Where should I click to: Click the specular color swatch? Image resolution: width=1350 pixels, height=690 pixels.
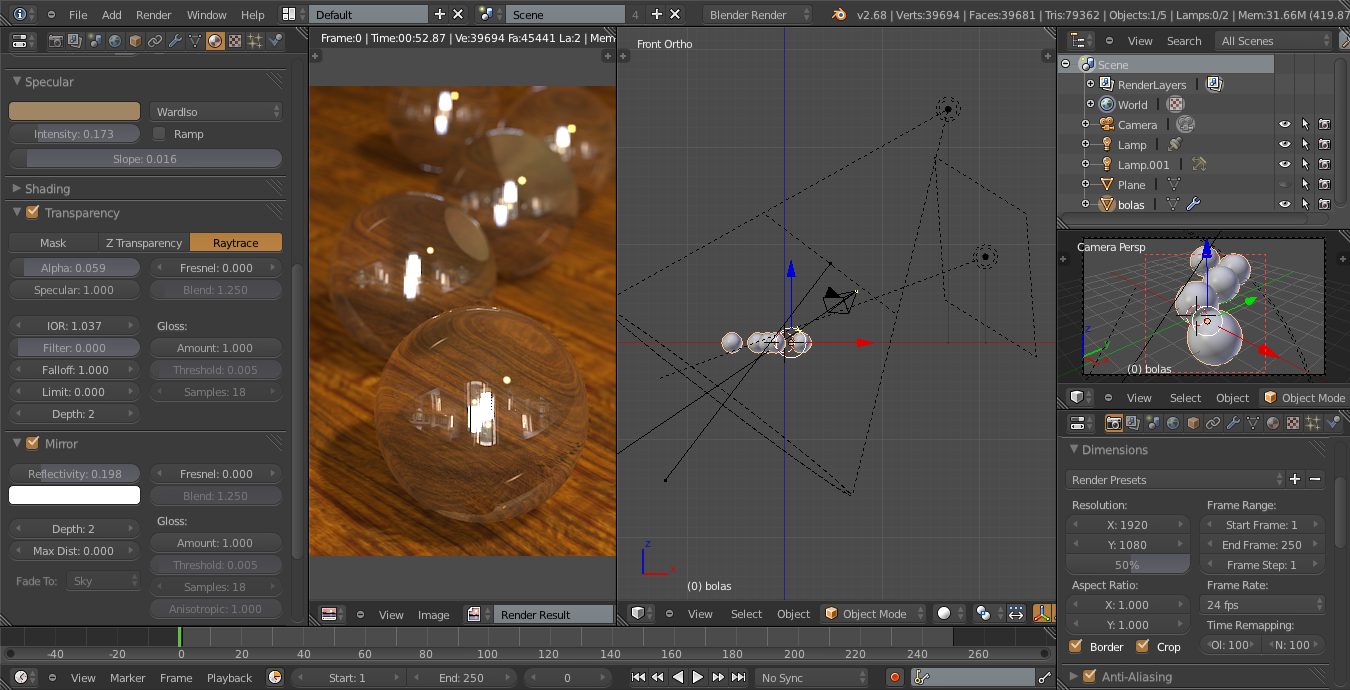[75, 112]
